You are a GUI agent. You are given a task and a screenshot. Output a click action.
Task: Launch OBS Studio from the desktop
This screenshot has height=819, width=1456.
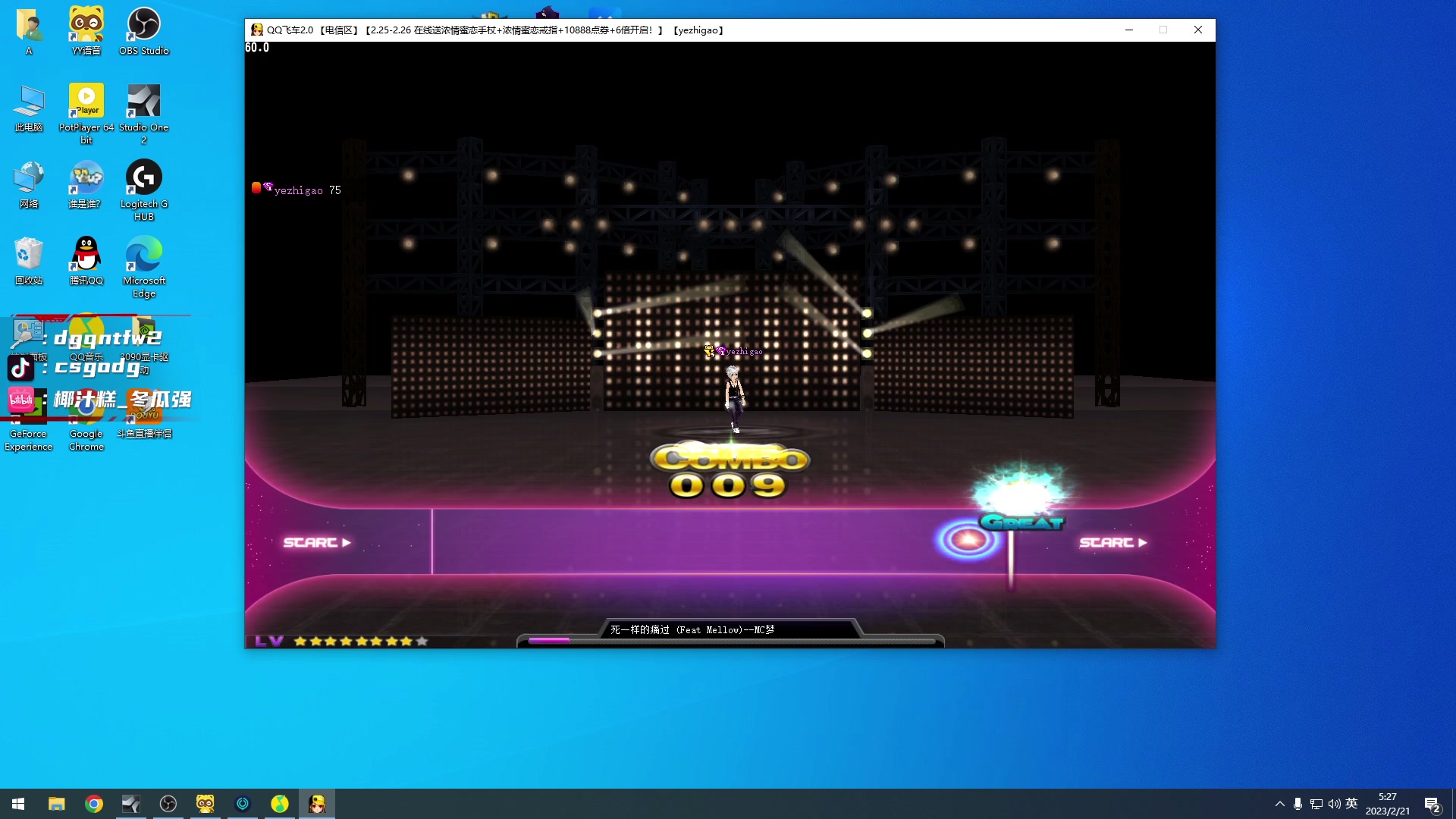(144, 32)
